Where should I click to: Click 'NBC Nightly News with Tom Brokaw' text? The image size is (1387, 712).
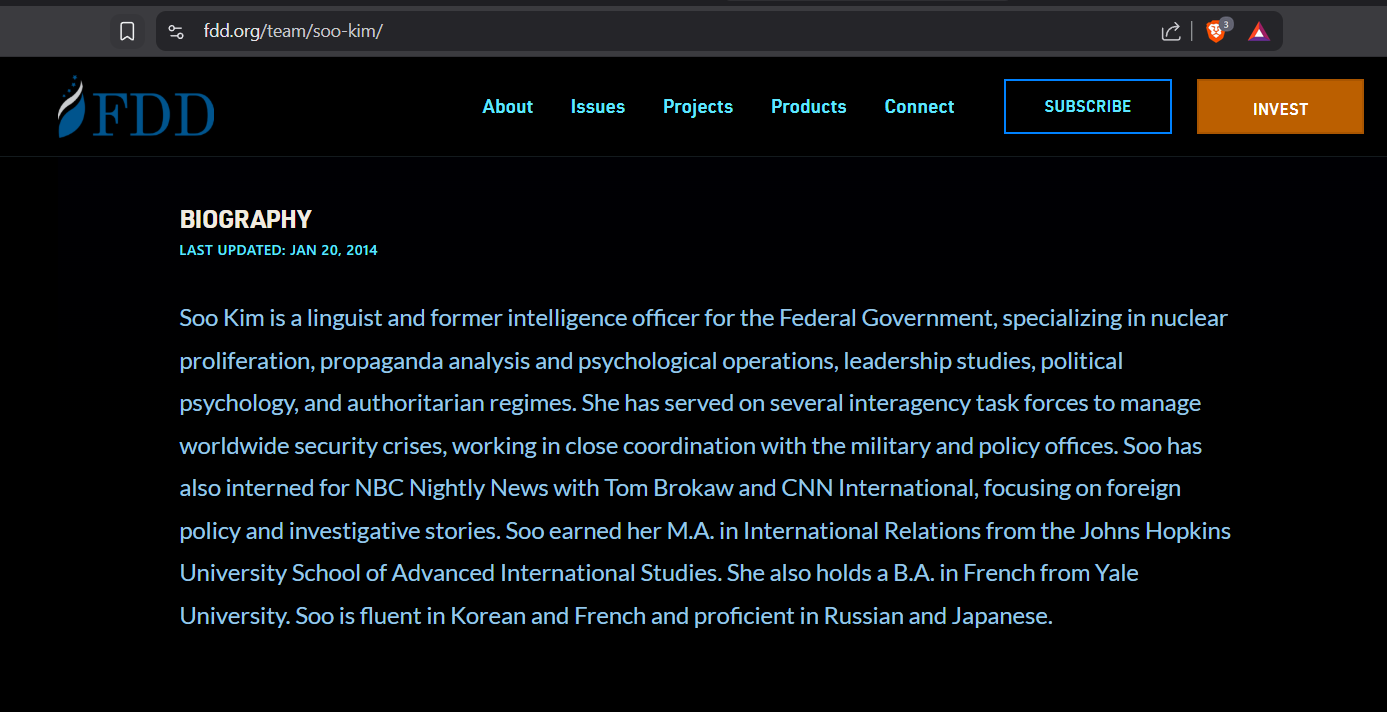(545, 488)
